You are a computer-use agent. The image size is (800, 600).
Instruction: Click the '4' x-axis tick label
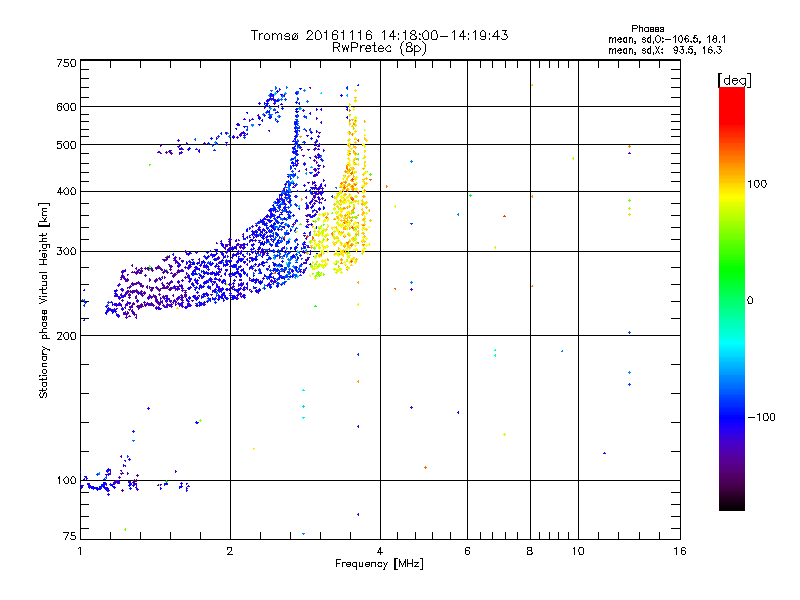coord(380,551)
